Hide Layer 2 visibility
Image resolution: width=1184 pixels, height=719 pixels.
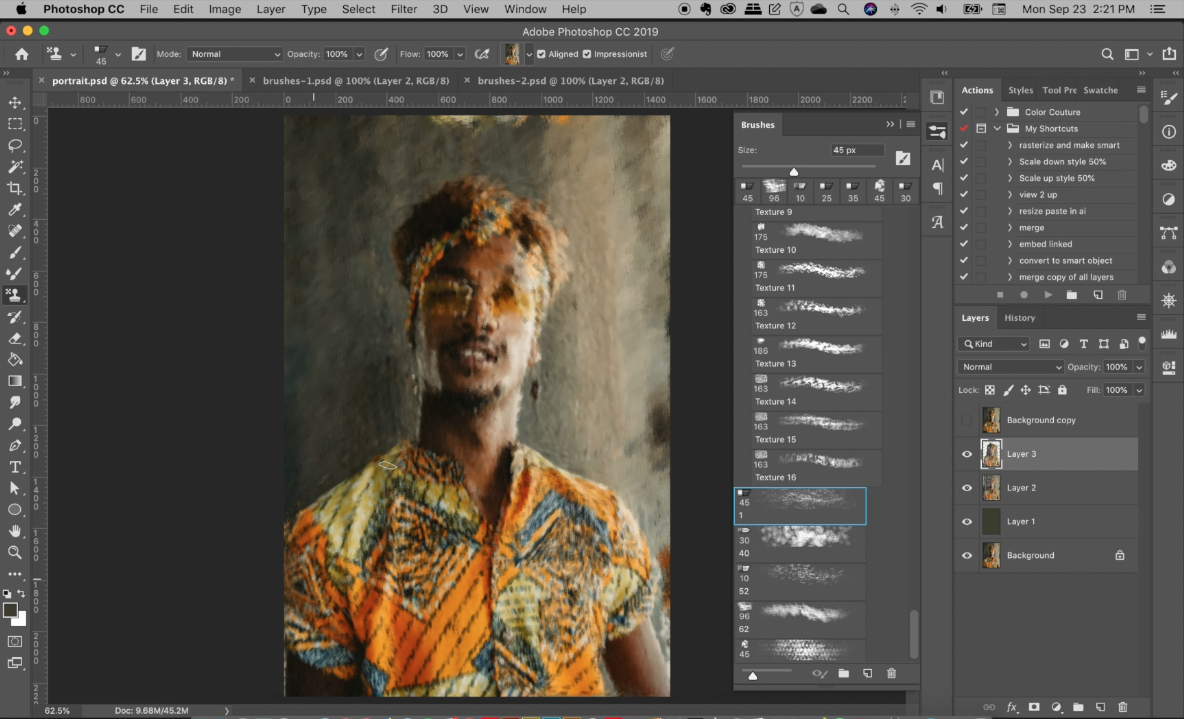(x=967, y=488)
